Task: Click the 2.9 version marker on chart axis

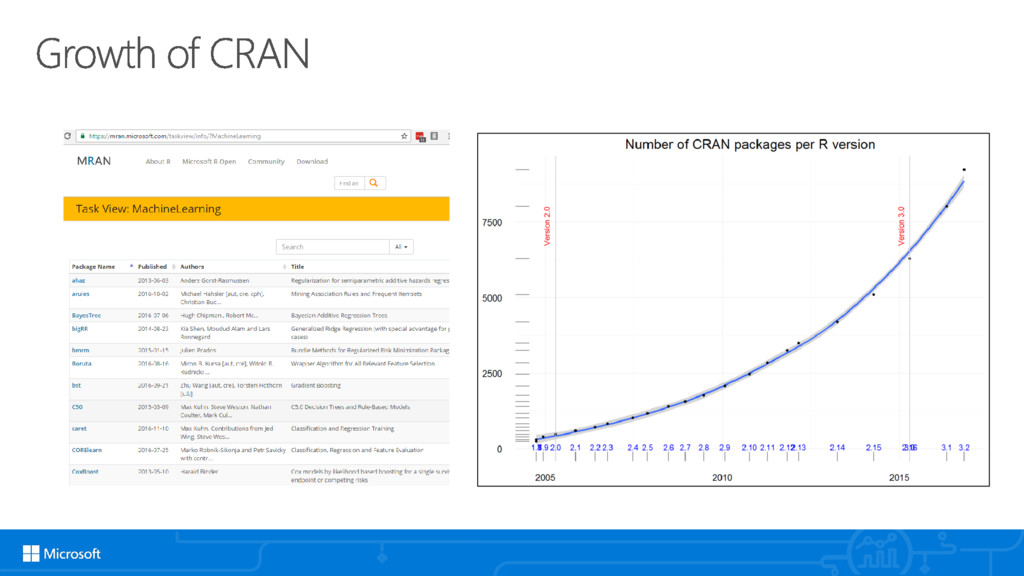Action: [x=725, y=447]
